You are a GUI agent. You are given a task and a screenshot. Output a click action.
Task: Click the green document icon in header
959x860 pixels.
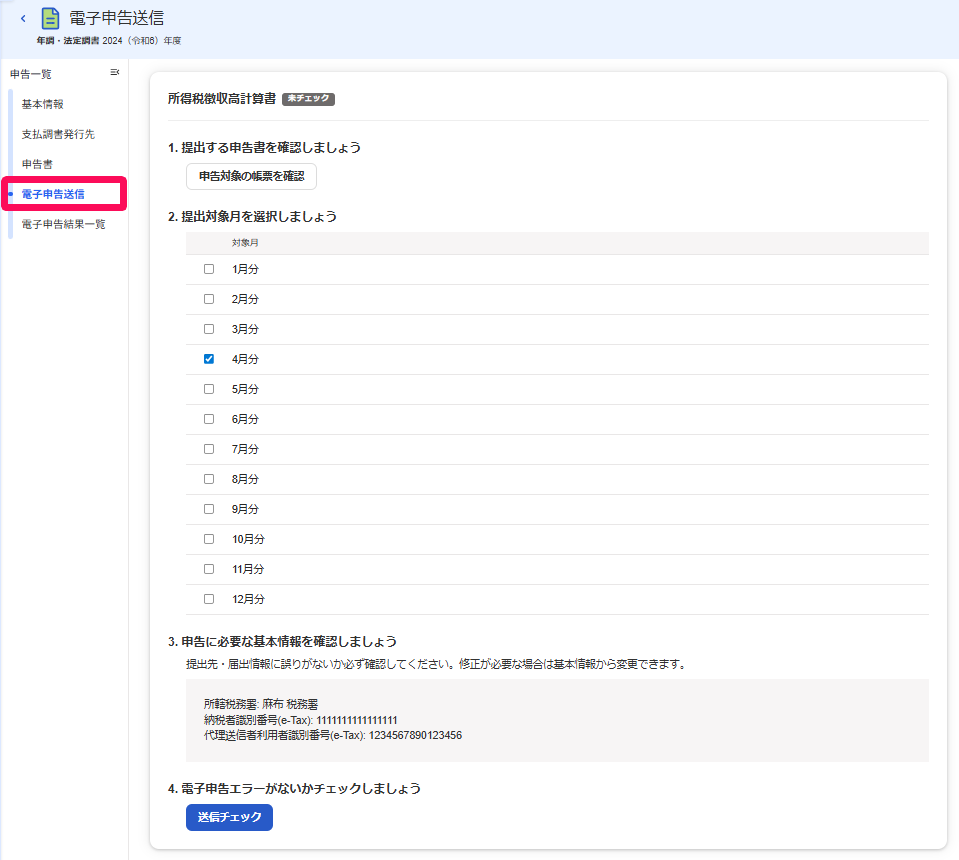pos(50,18)
